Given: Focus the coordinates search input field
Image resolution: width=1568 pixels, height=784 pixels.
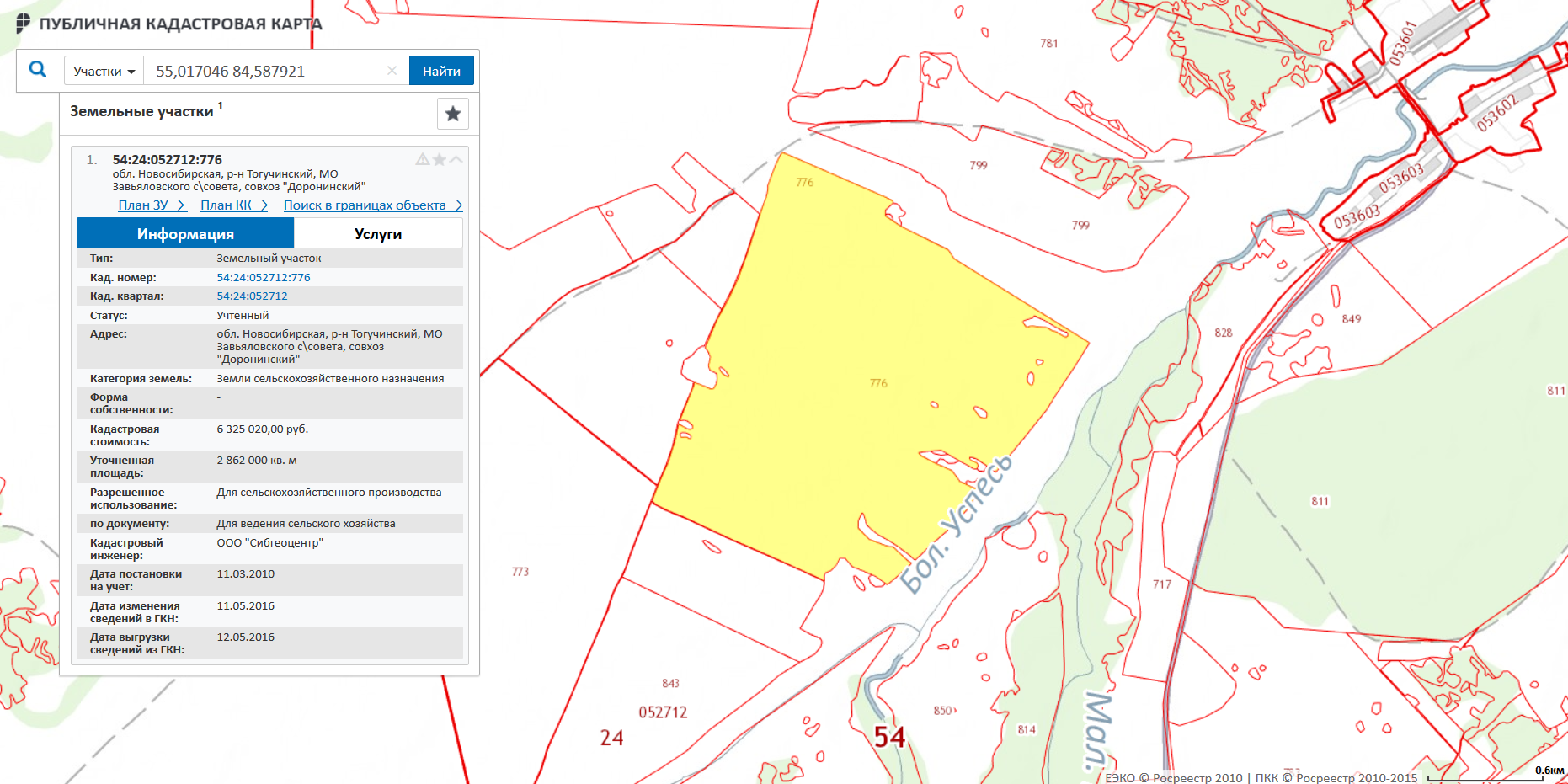Looking at the screenshot, I should [x=265, y=71].
